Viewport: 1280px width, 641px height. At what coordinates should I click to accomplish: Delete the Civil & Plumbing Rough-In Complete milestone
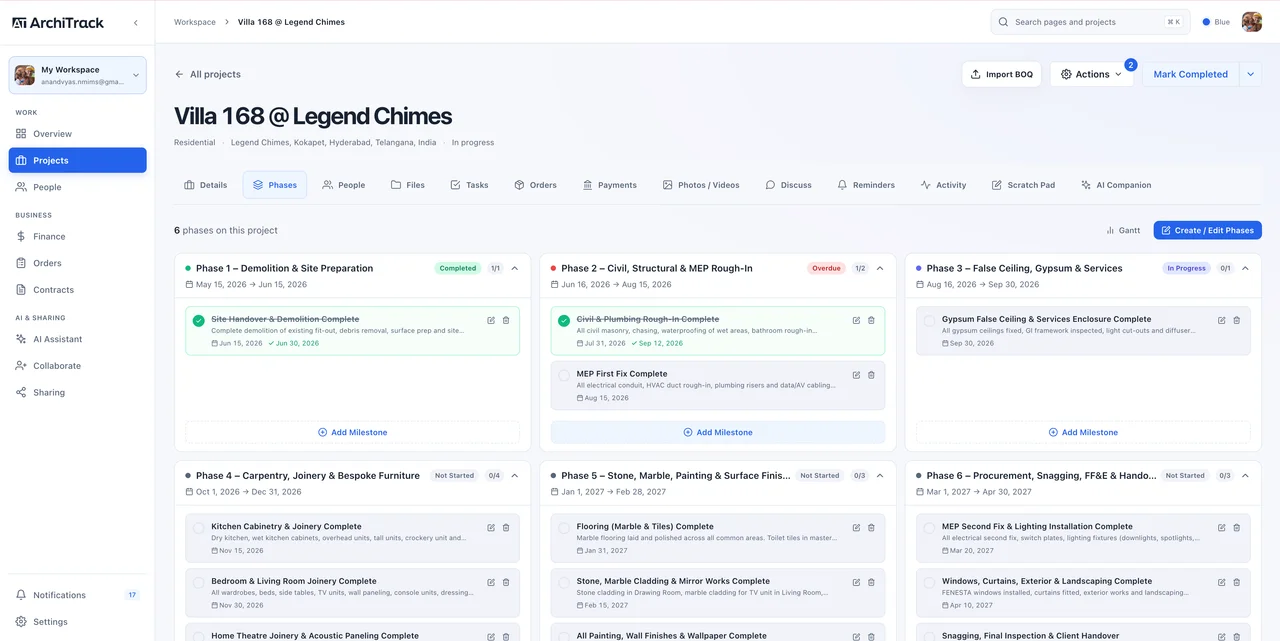coord(871,320)
